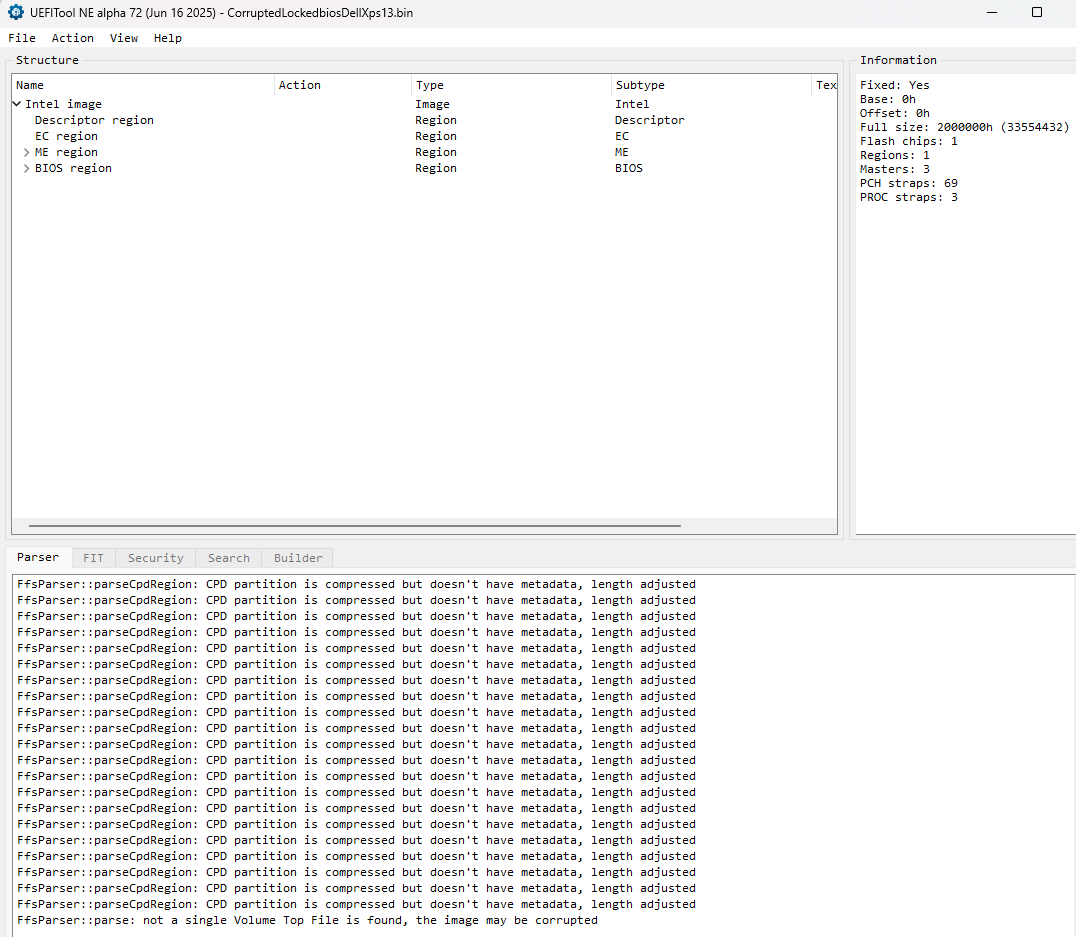Click 'PCH straps: 69' information line
The width and height of the screenshot is (1076, 937).
[909, 183]
